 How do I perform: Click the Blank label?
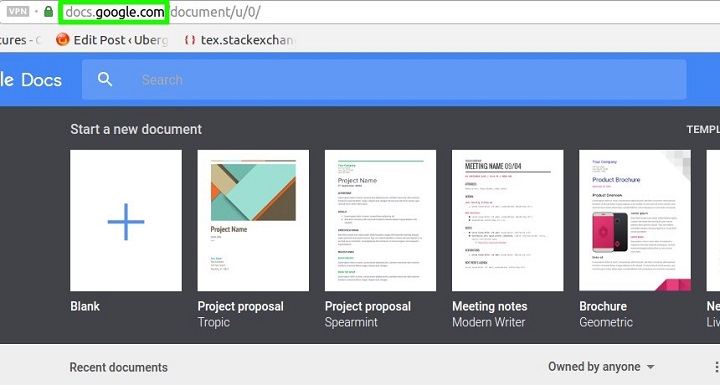pos(85,306)
